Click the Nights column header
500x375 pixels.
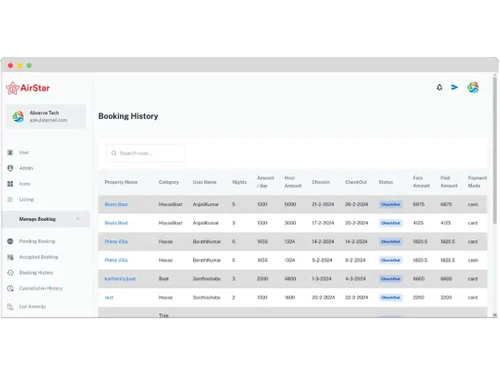point(239,182)
